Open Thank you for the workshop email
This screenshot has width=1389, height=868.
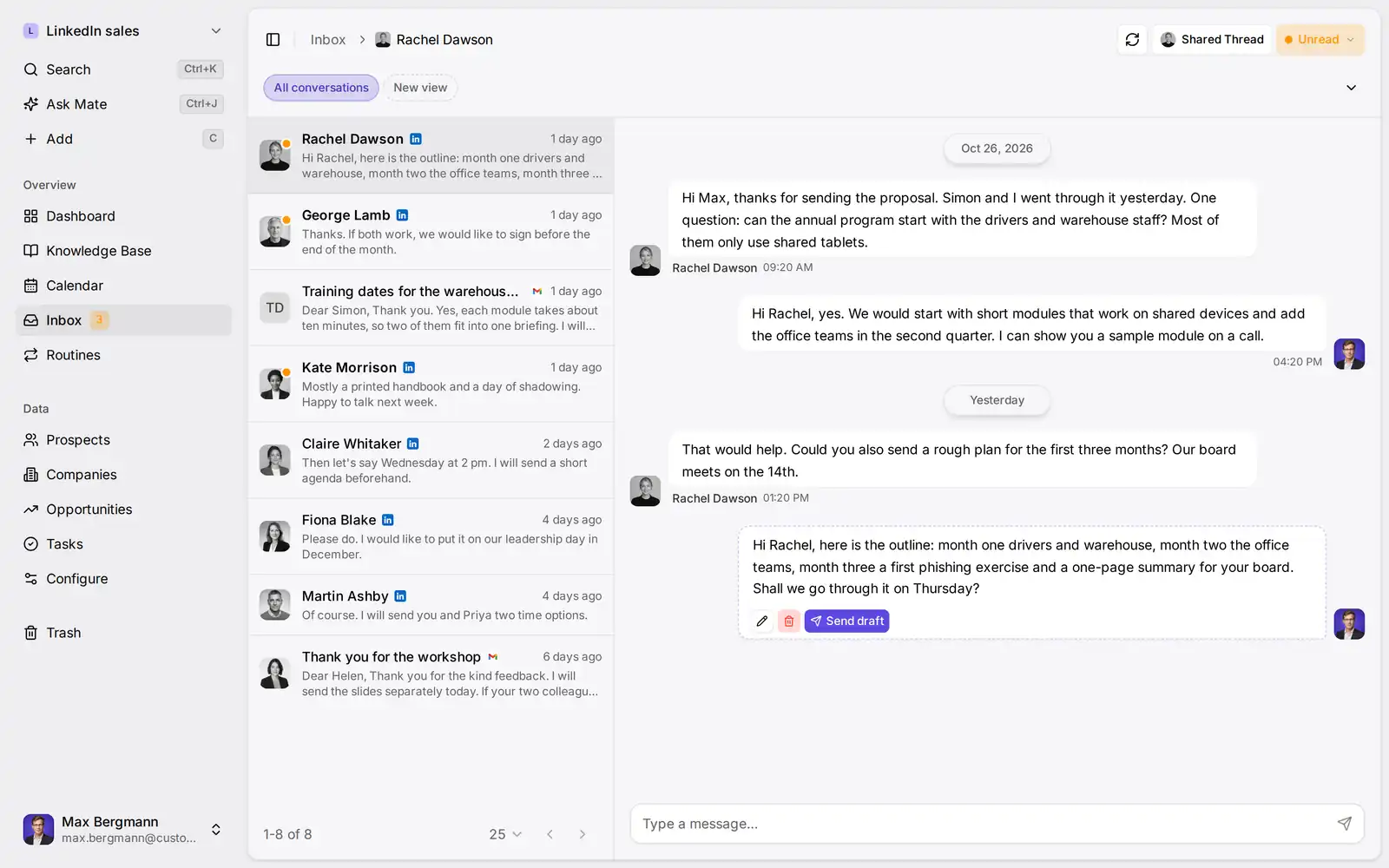[x=431, y=674]
